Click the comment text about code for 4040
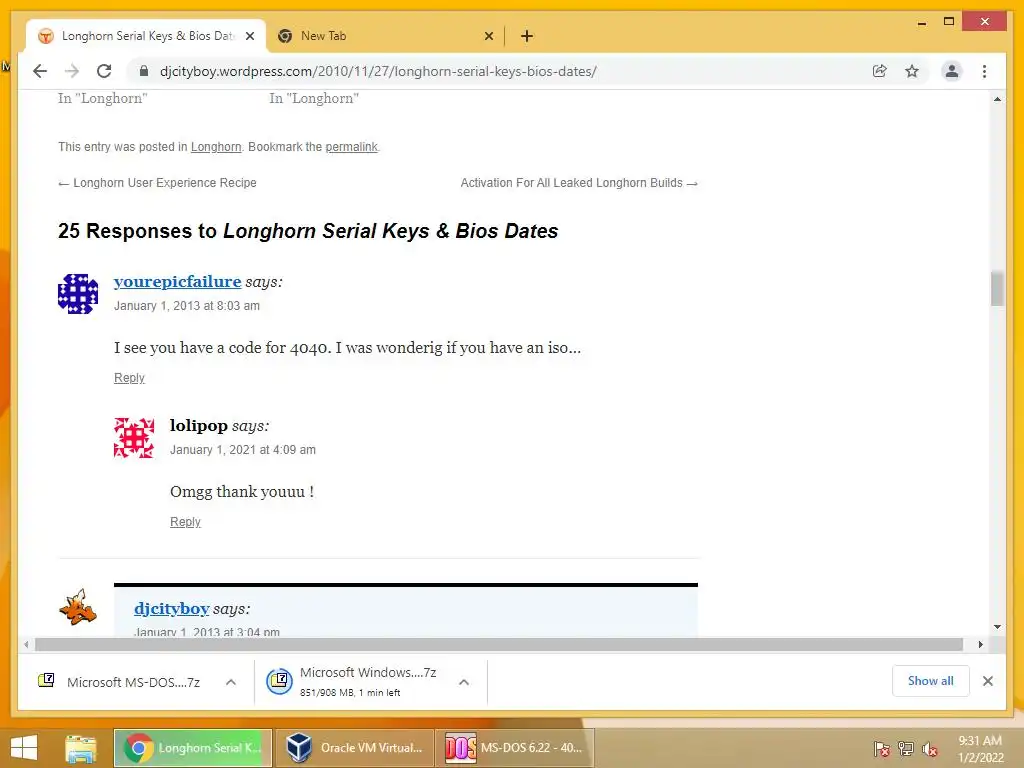Viewport: 1024px width, 768px height. (x=347, y=347)
